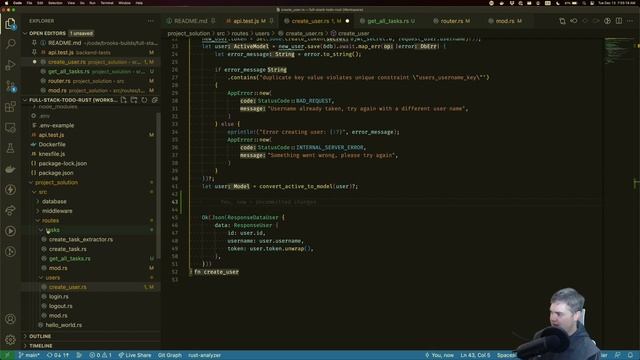Open the Explorer view in activity bar

click(10, 24)
